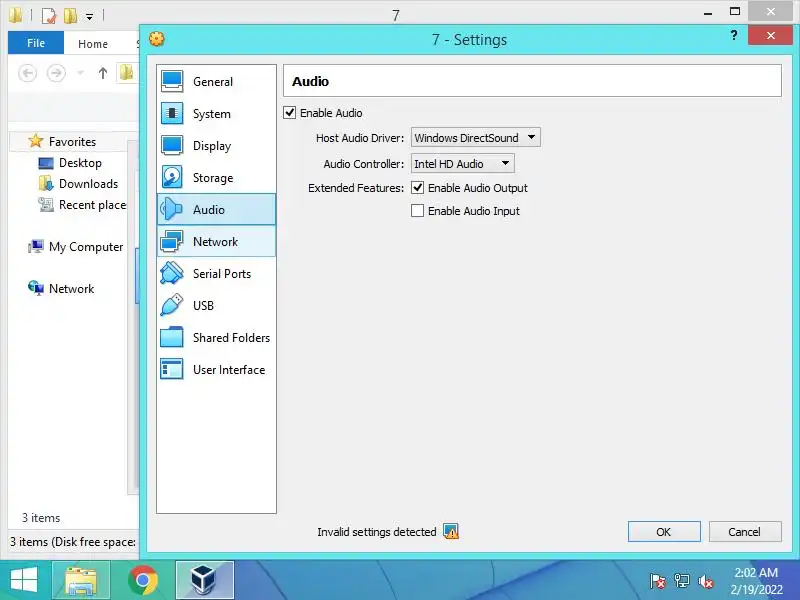Open the System settings category
The width and height of the screenshot is (800, 600).
pos(216,114)
